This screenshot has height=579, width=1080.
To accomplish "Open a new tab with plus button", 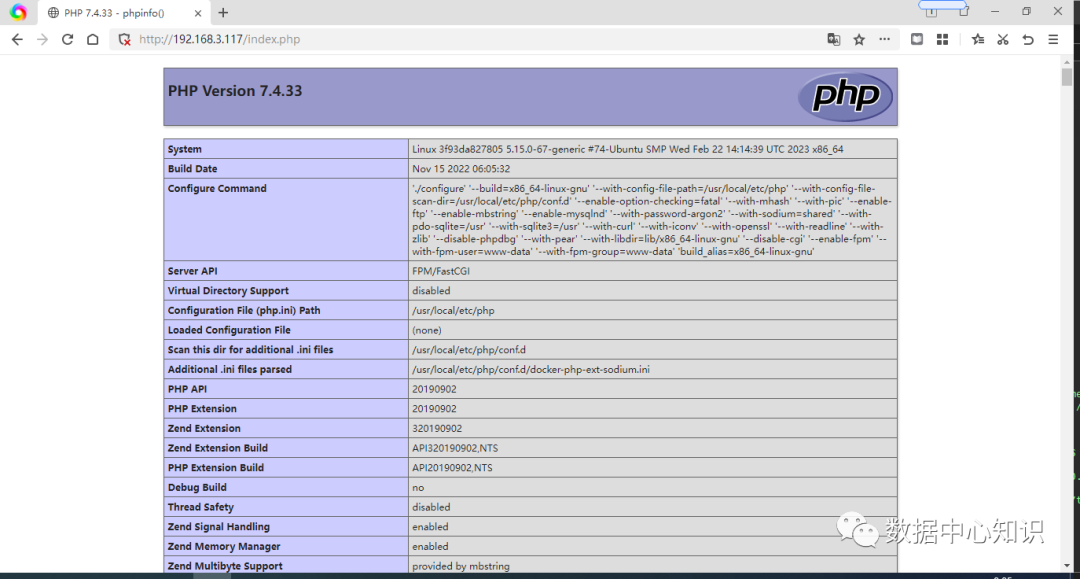I will click(223, 12).
